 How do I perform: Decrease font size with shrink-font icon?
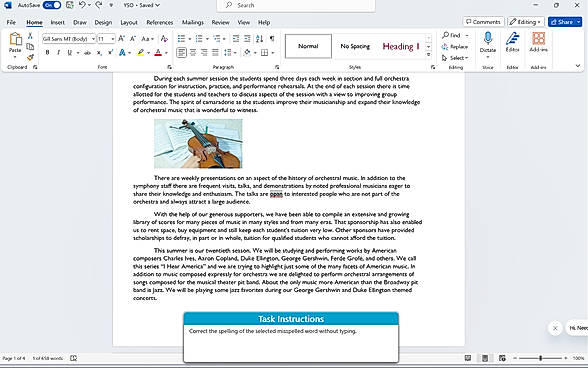133,39
